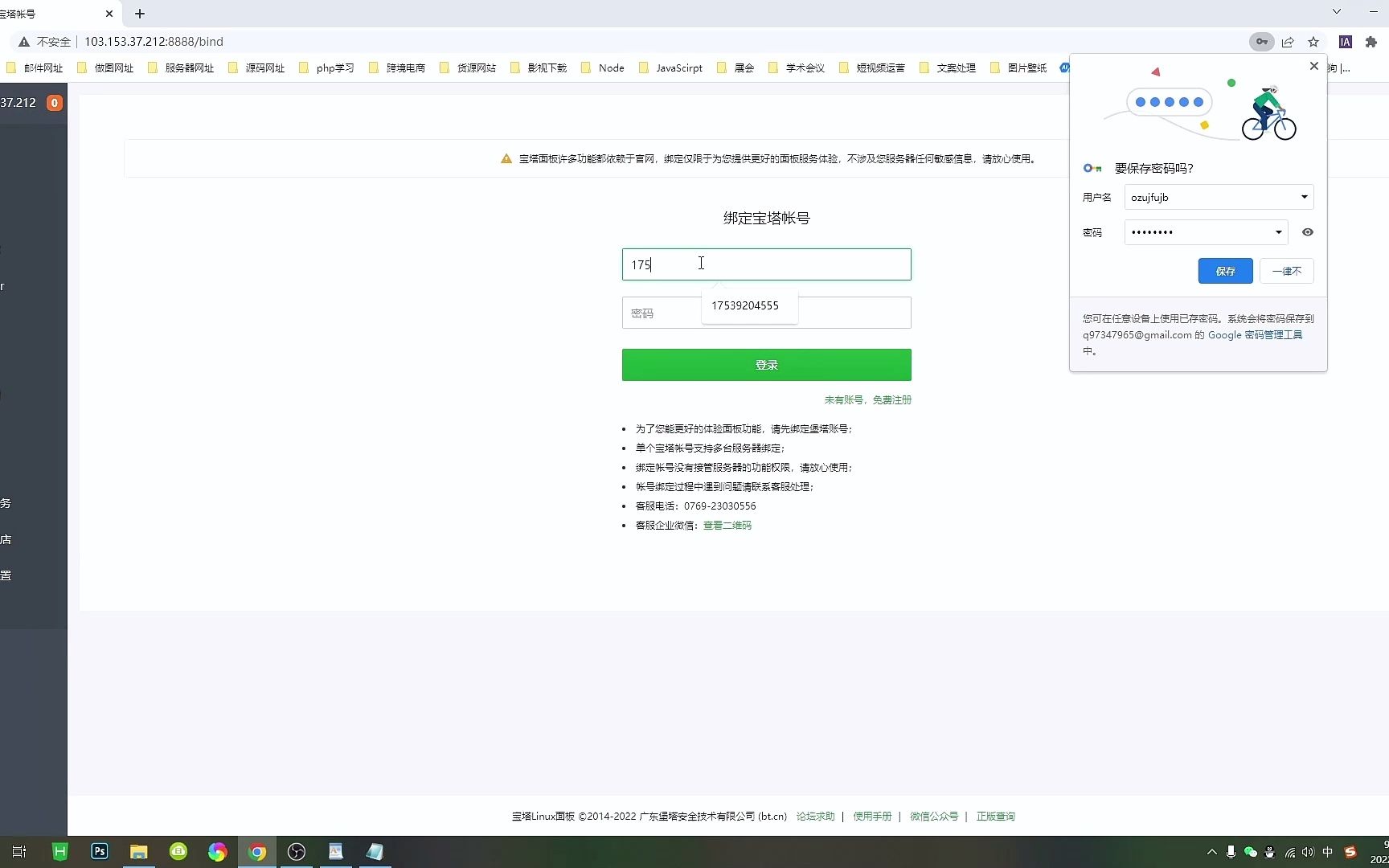1389x868 pixels.
Task: Open 服务器网址 bookmark folder
Action: pos(182,68)
